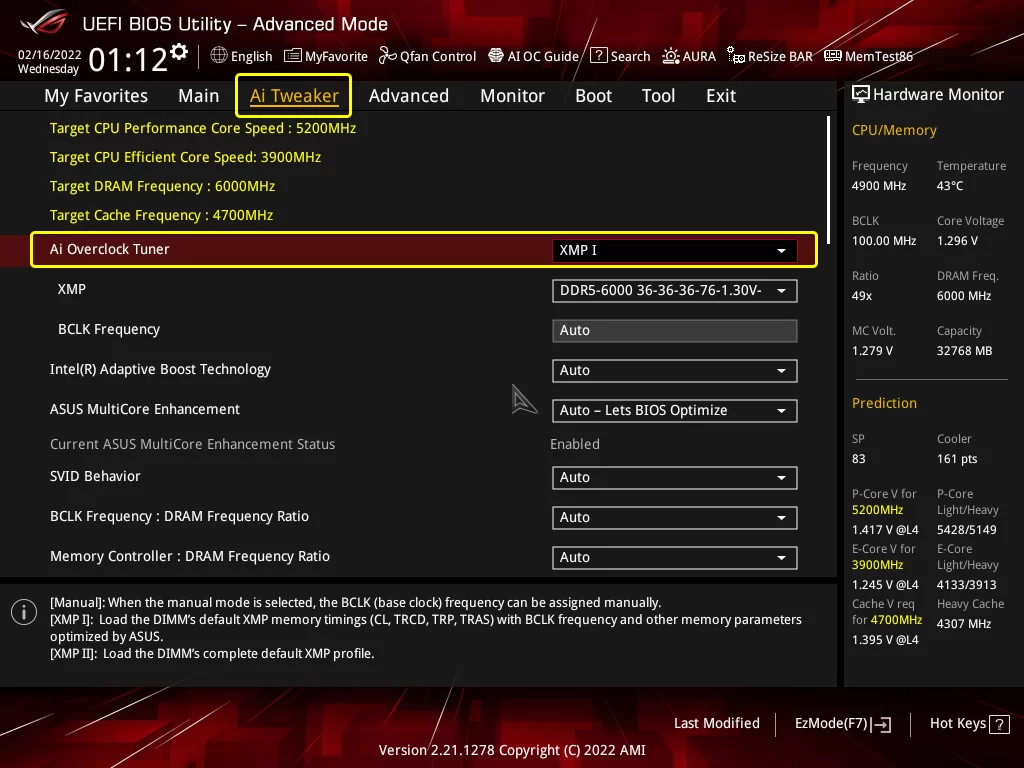Switch to the Advanced tab
This screenshot has width=1024, height=768.
(408, 96)
